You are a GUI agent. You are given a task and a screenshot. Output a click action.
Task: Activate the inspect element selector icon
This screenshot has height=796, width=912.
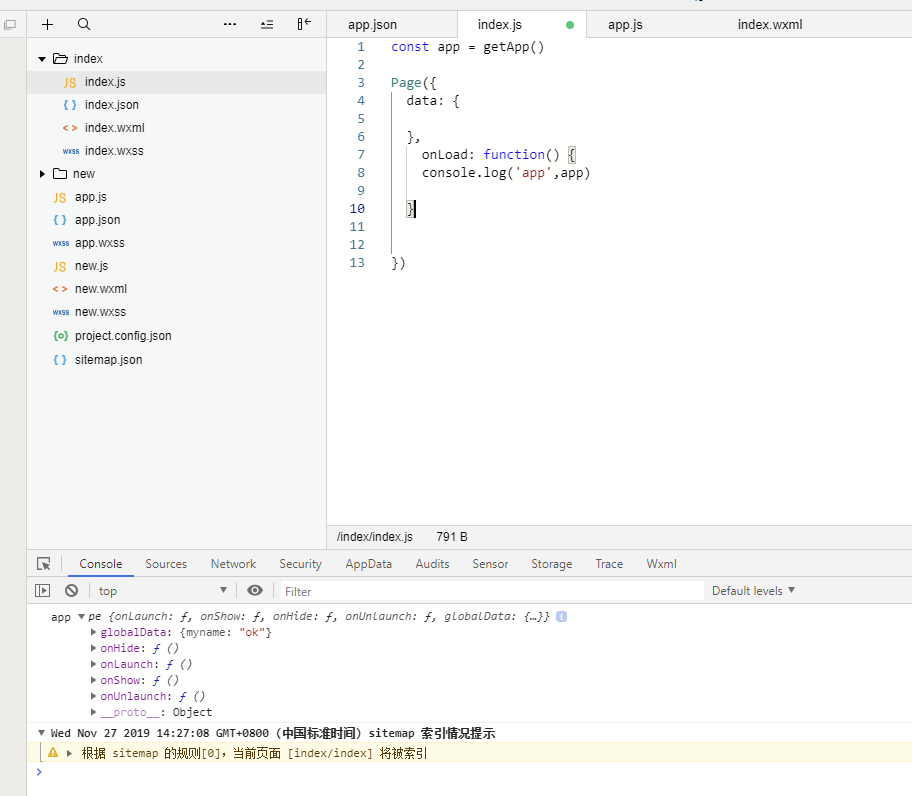pyautogui.click(x=44, y=564)
